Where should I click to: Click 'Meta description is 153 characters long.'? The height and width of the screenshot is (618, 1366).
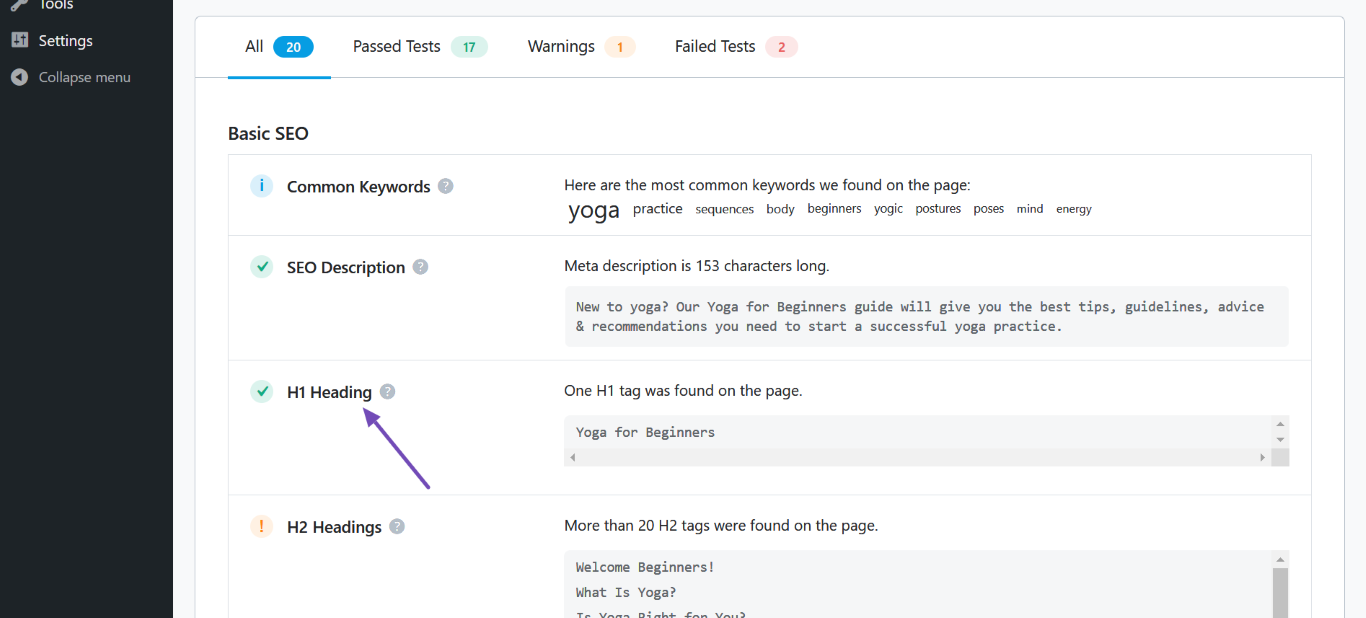[x=697, y=266]
